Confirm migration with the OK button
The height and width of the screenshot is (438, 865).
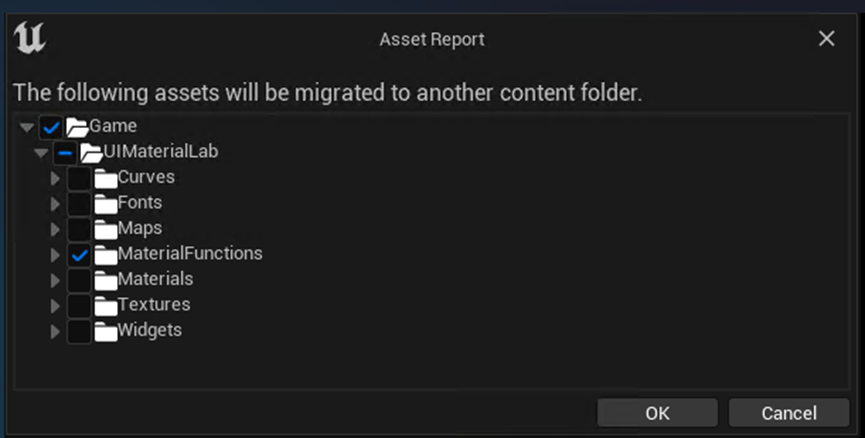(x=657, y=413)
